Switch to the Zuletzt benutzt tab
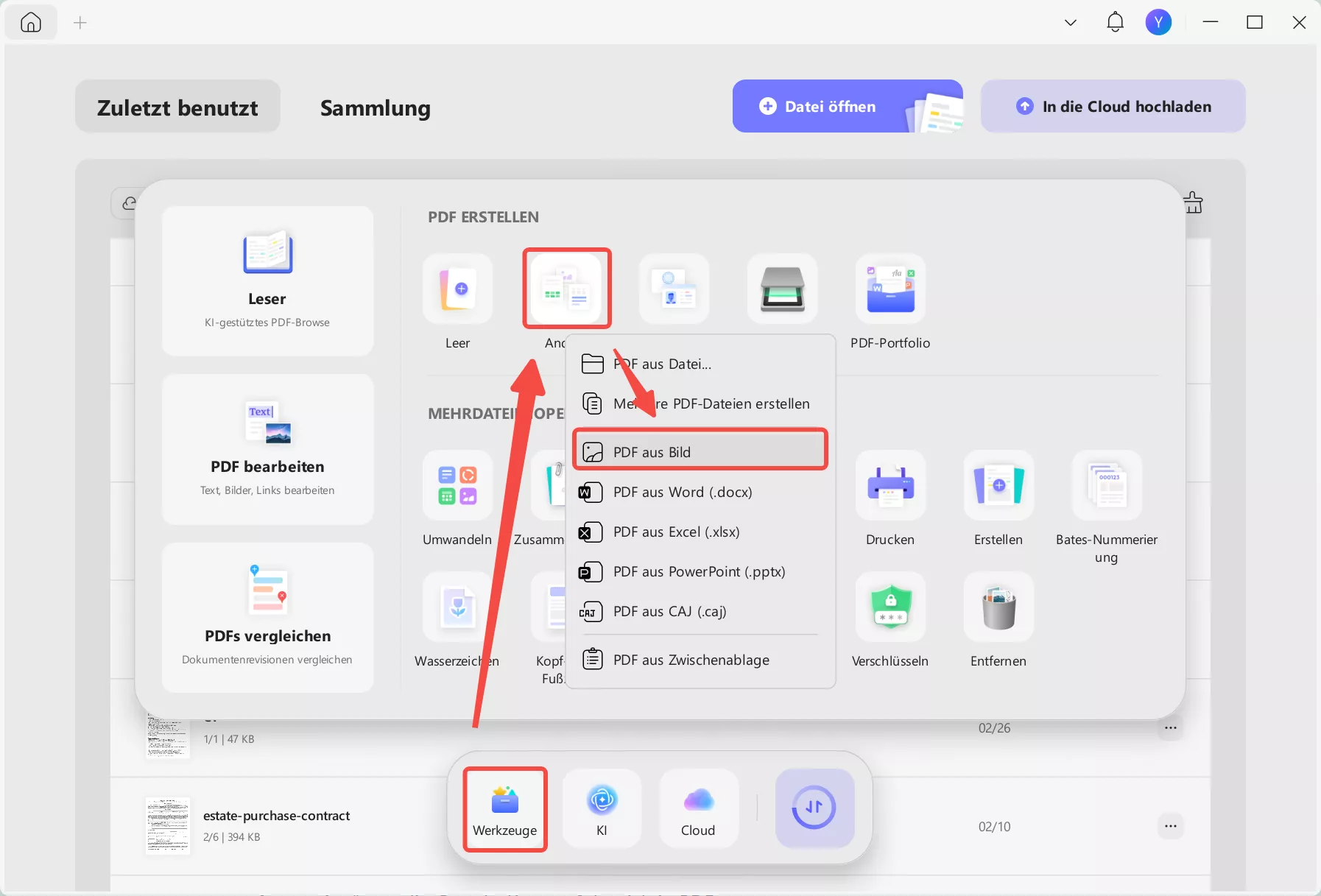This screenshot has height=896, width=1321. 177,107
